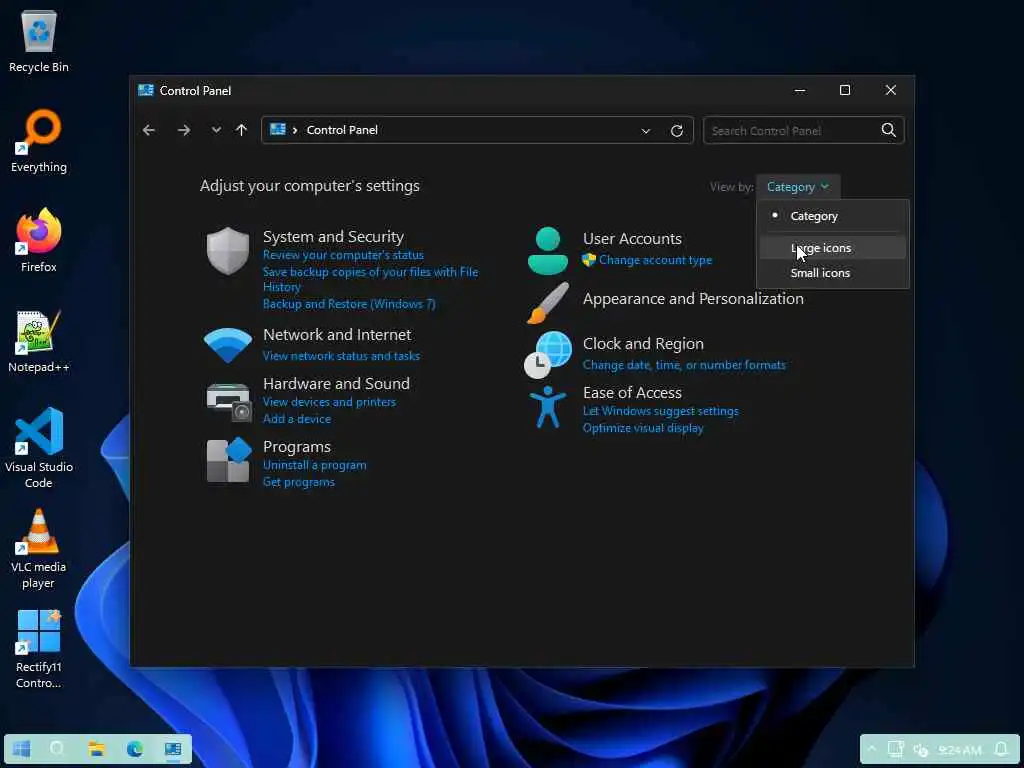Go back with the back arrow
This screenshot has height=768, width=1024.
[149, 130]
